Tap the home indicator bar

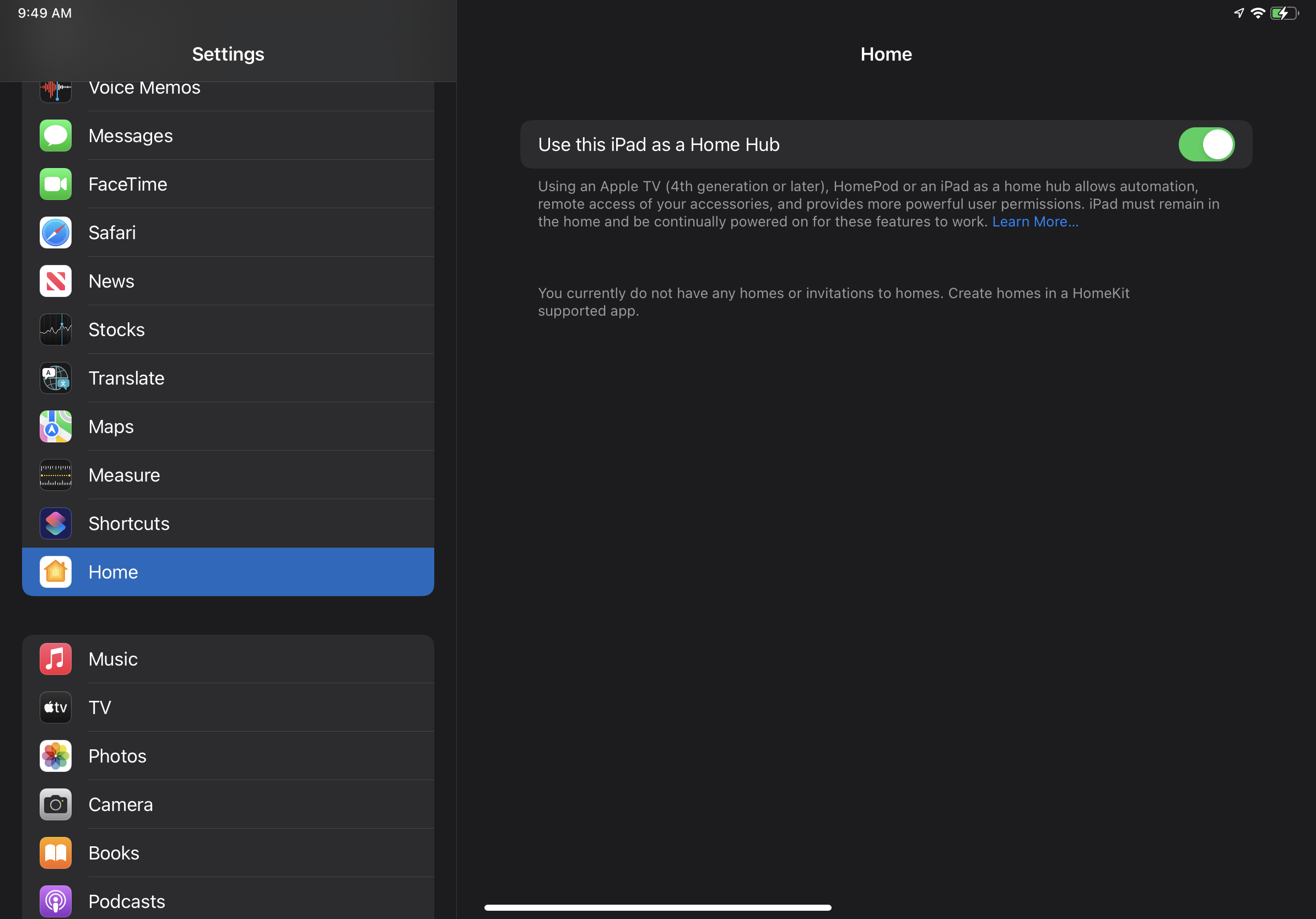pyautogui.click(x=657, y=907)
